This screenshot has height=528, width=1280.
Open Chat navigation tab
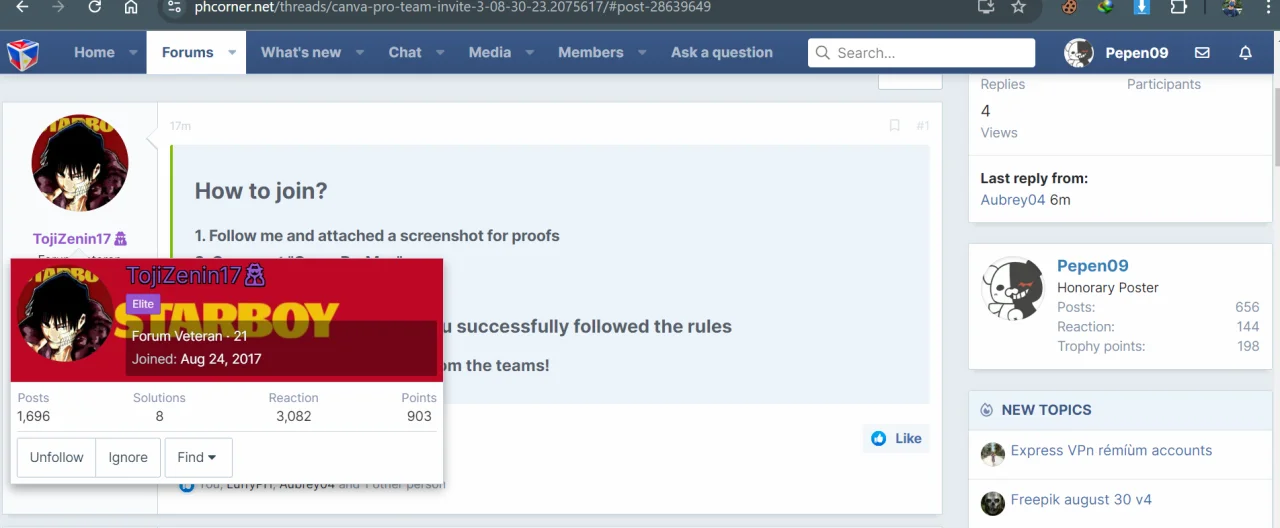click(405, 53)
